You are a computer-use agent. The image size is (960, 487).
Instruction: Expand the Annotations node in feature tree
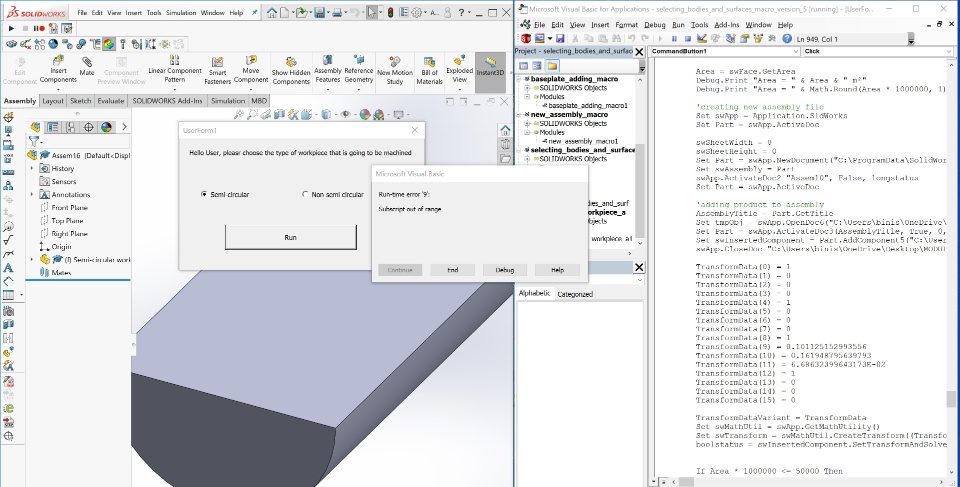click(32, 194)
